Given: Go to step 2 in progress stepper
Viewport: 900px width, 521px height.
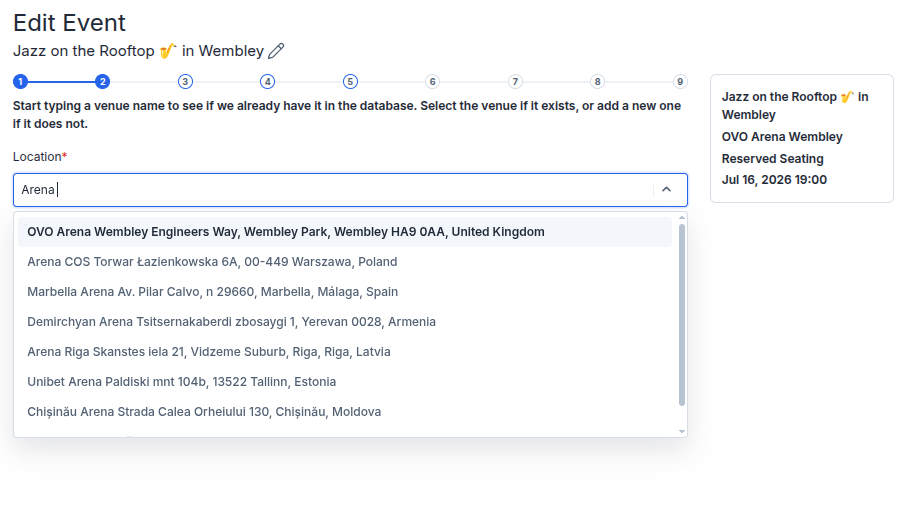Looking at the screenshot, I should (x=103, y=81).
